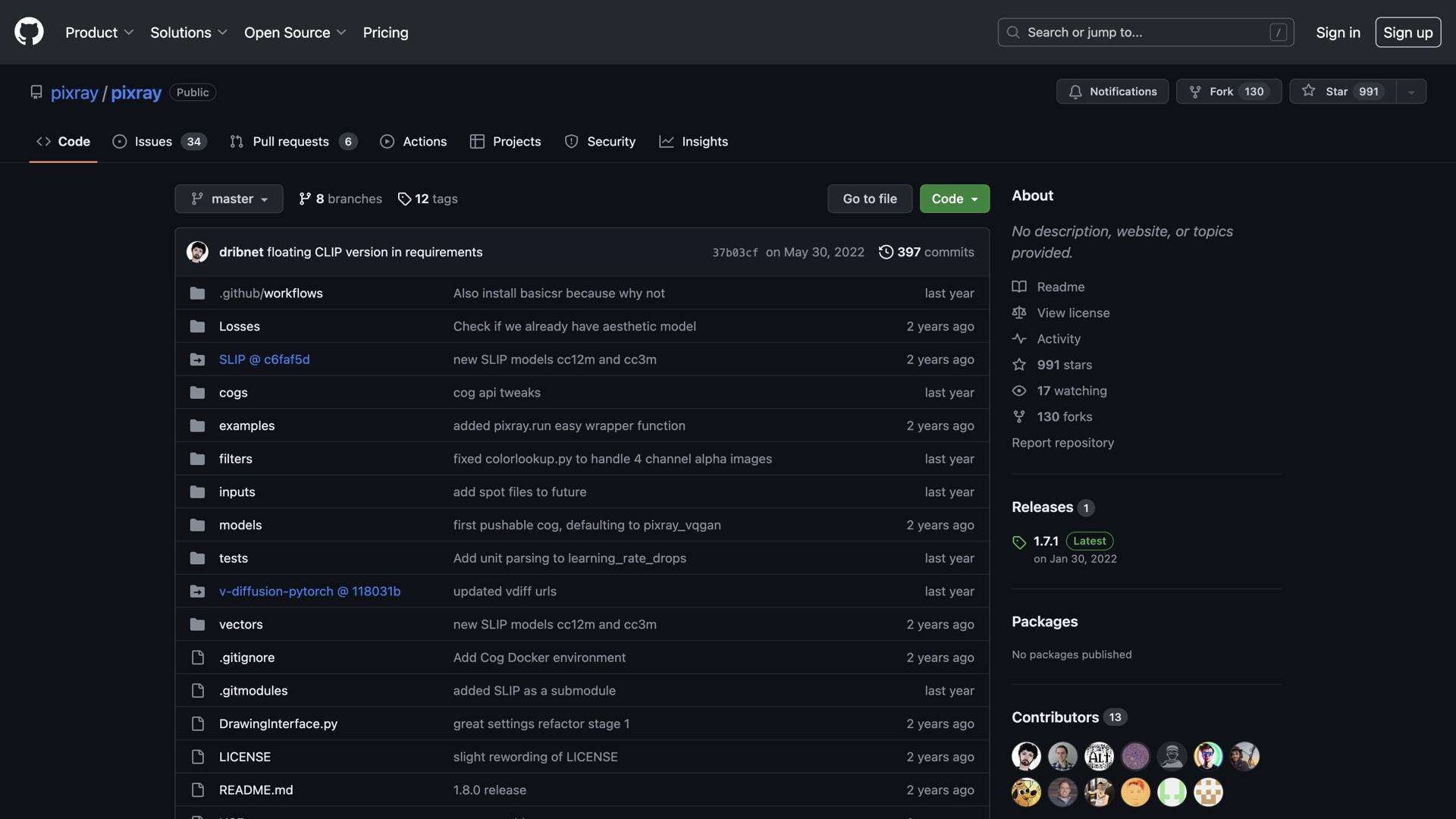The width and height of the screenshot is (1456, 819).
Task: Click dribnet's avatar in latest commit
Action: pyautogui.click(x=198, y=253)
